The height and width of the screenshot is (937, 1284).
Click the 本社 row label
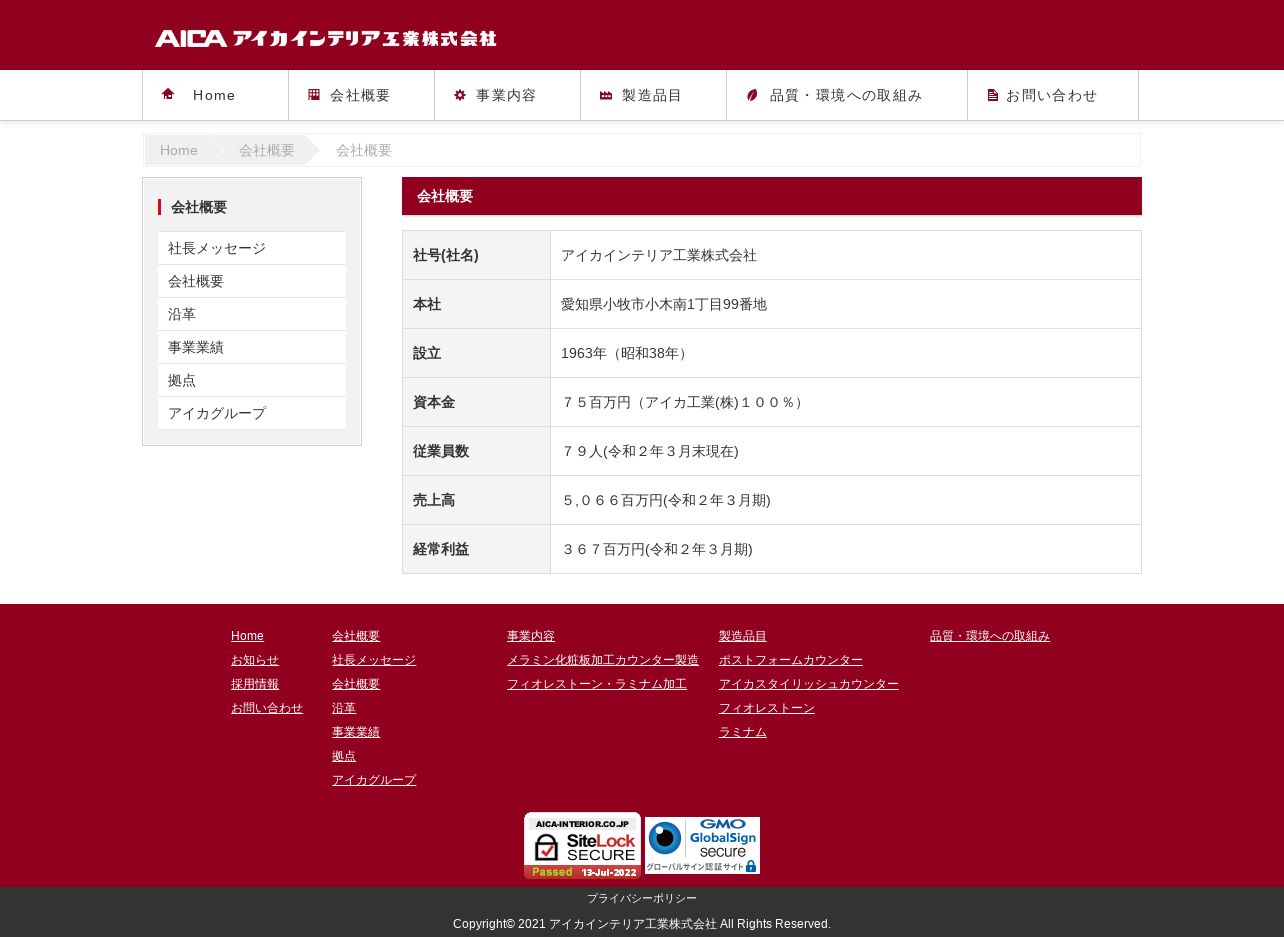(x=427, y=304)
